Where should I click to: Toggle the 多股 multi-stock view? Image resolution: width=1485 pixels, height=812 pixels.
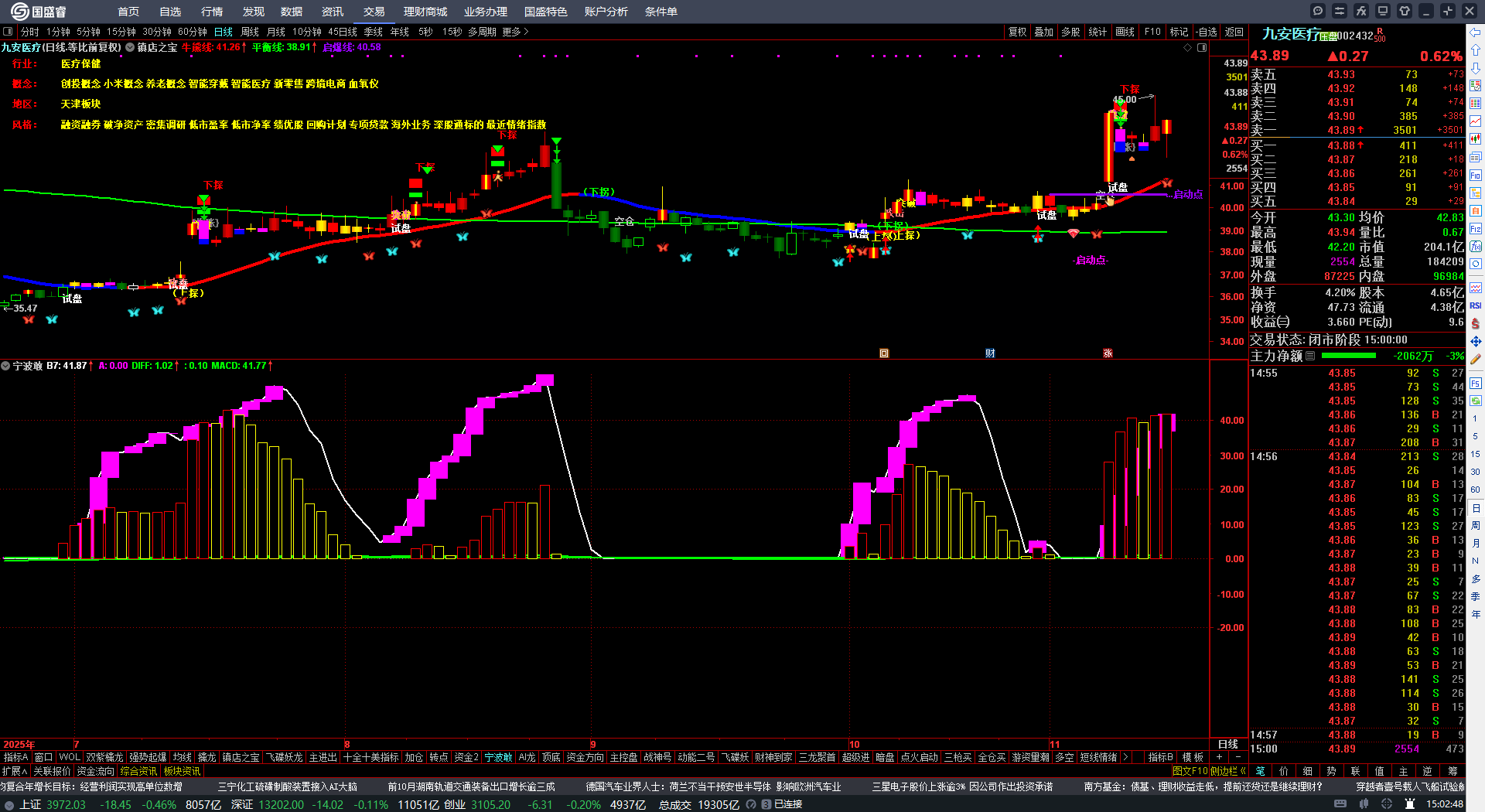pos(1070,32)
